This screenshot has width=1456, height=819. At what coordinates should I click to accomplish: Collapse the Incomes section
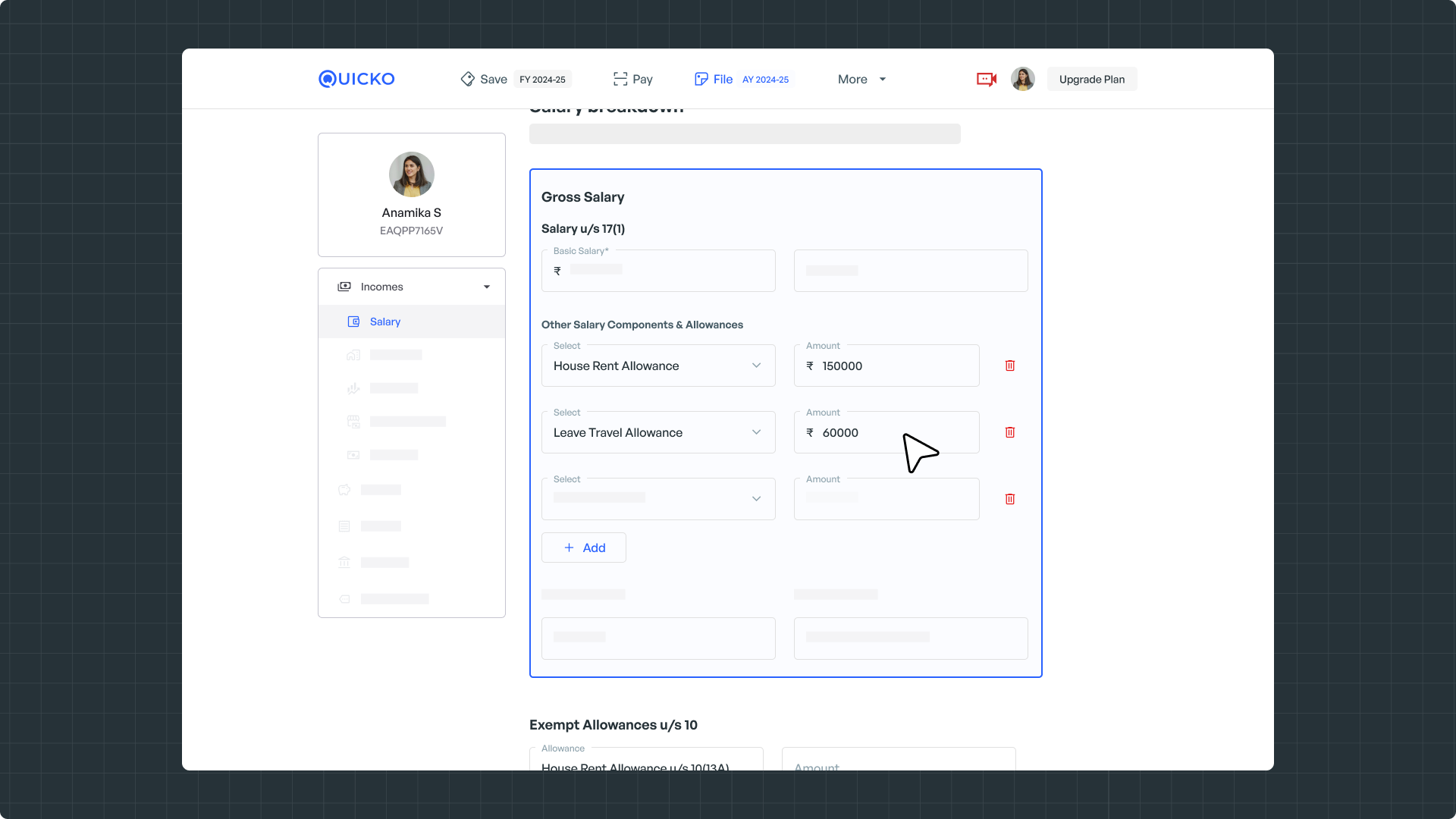[487, 287]
